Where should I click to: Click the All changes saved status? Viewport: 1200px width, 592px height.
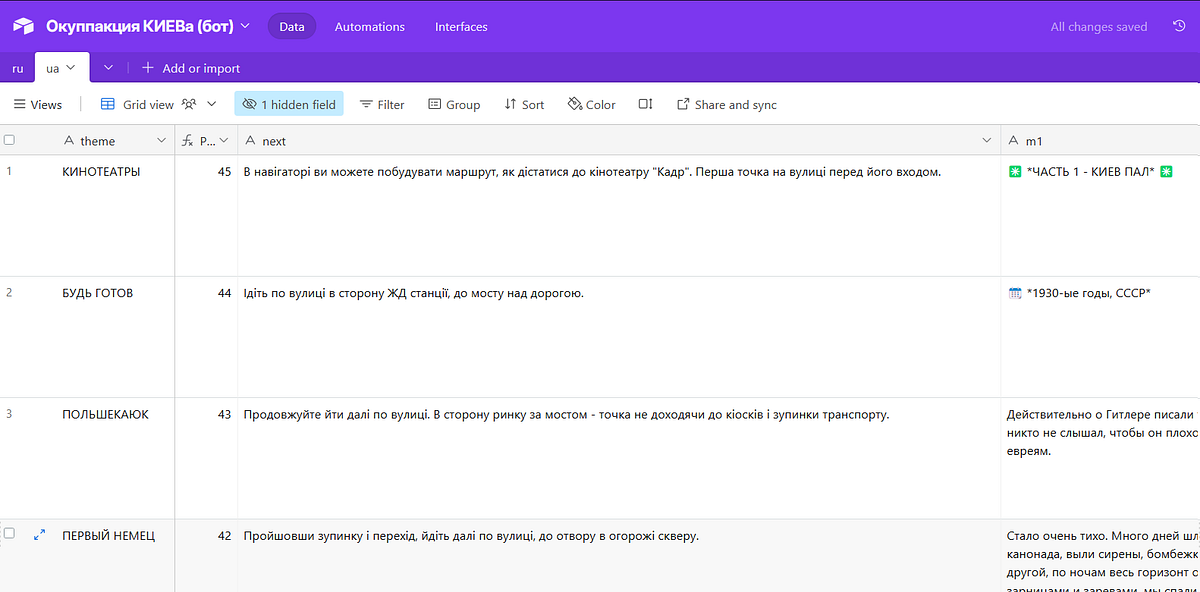1099,27
